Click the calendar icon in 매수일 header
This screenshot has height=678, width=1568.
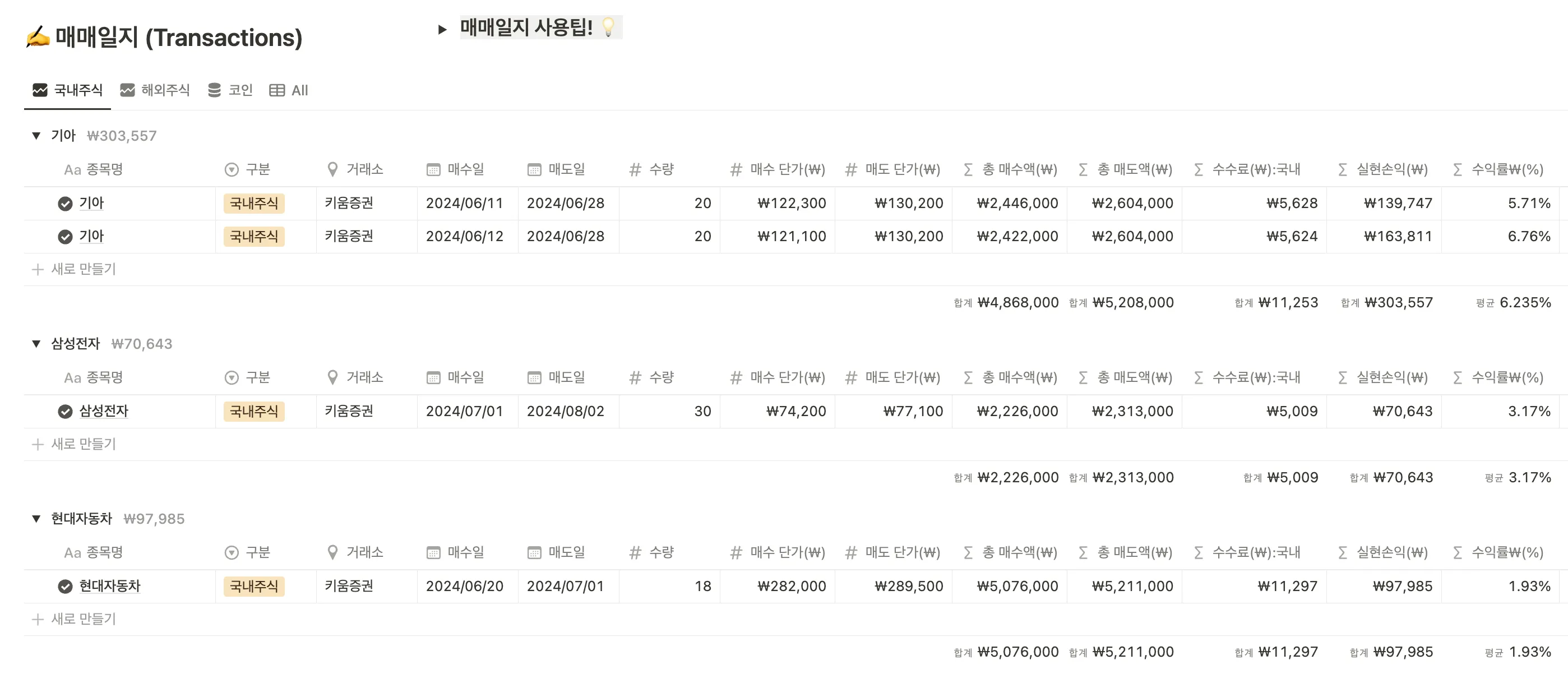(433, 169)
